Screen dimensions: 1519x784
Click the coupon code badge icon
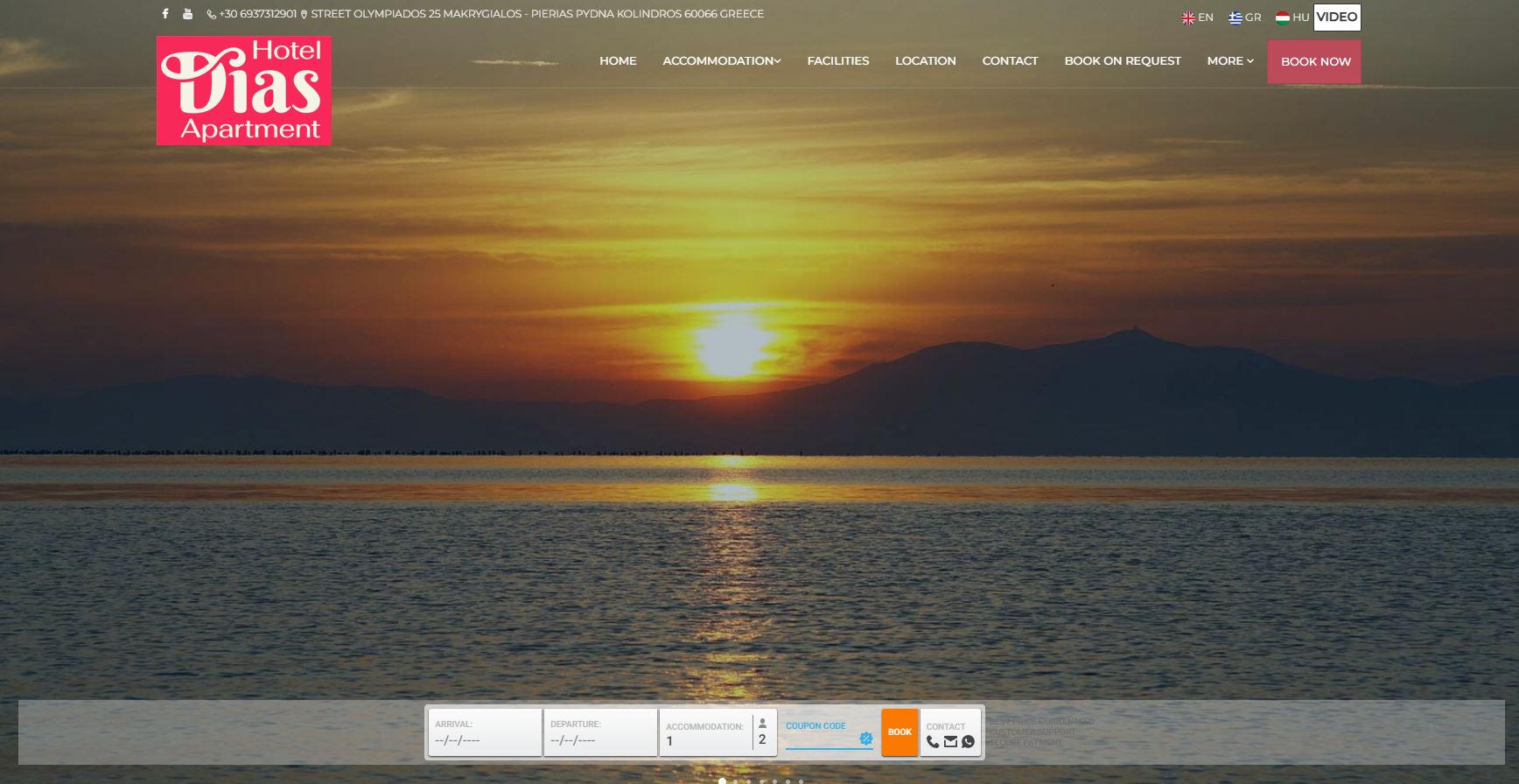pos(866,738)
